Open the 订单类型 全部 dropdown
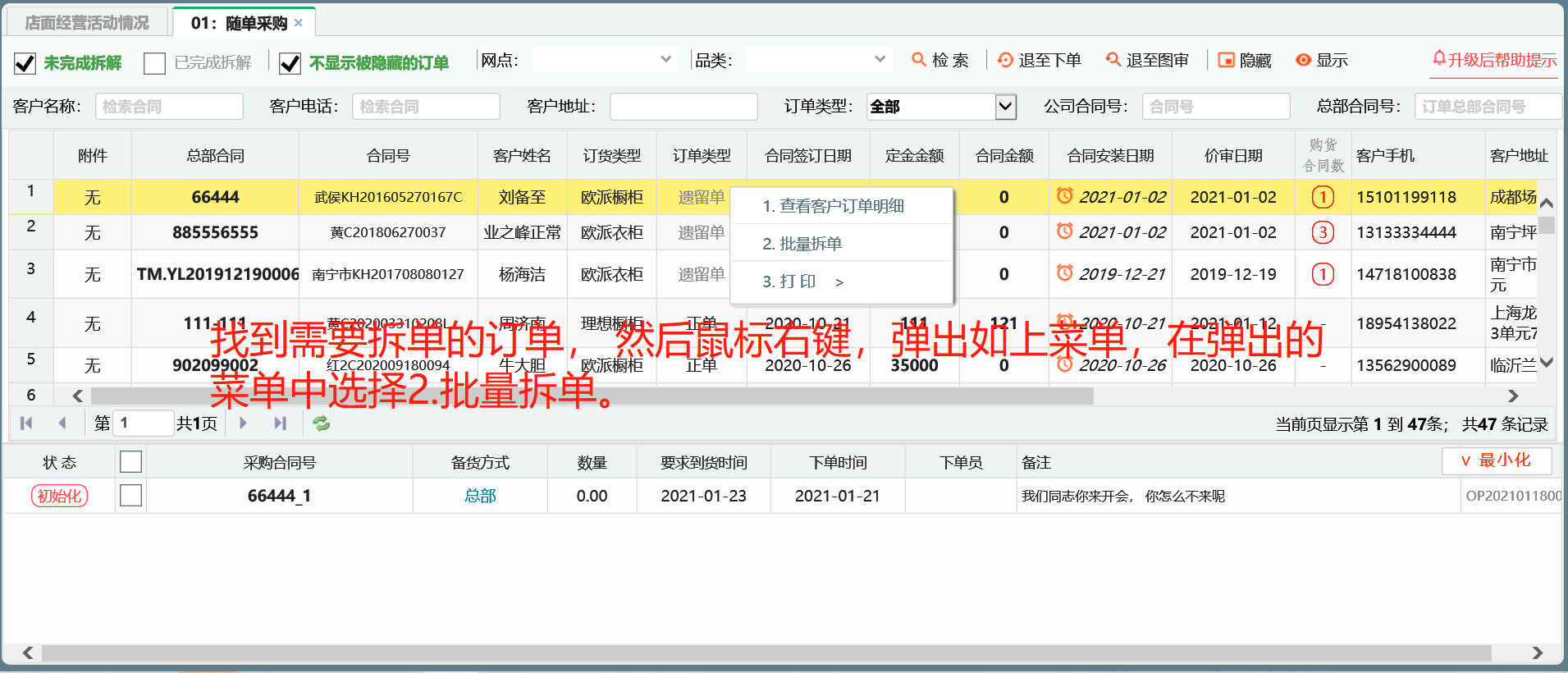The image size is (1568, 673). (x=1006, y=107)
